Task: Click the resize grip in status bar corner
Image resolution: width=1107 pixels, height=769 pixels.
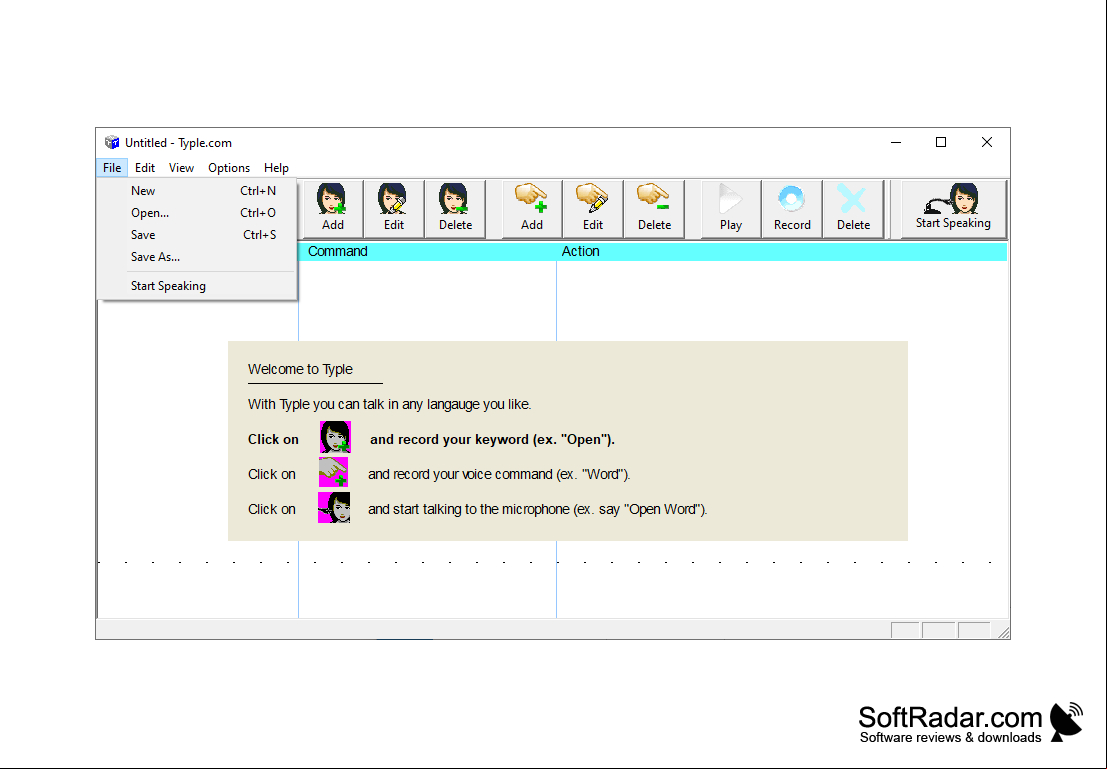Action: coord(1003,632)
